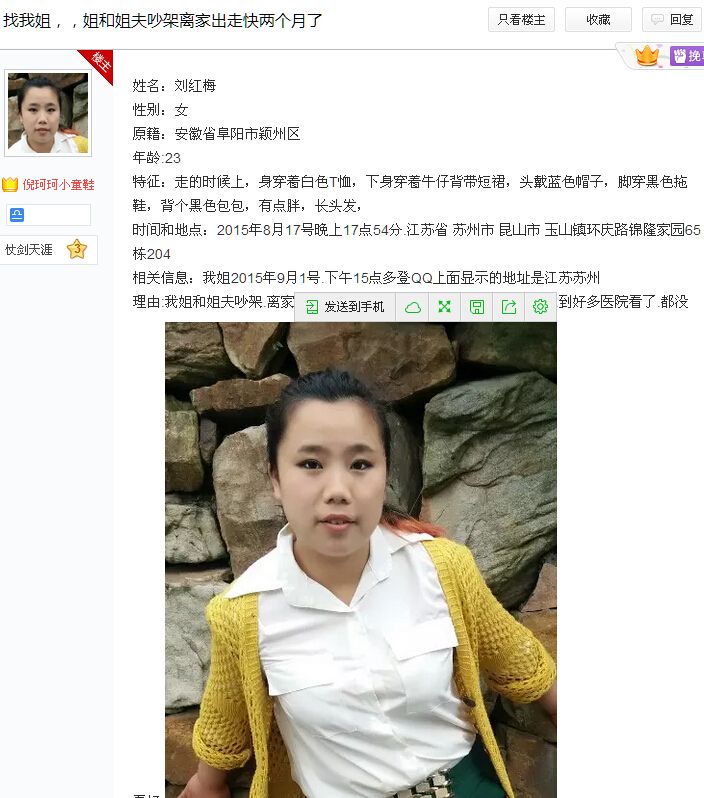Open the gear settings icon on image toolbar
Screen dimensions: 704x798
point(540,306)
